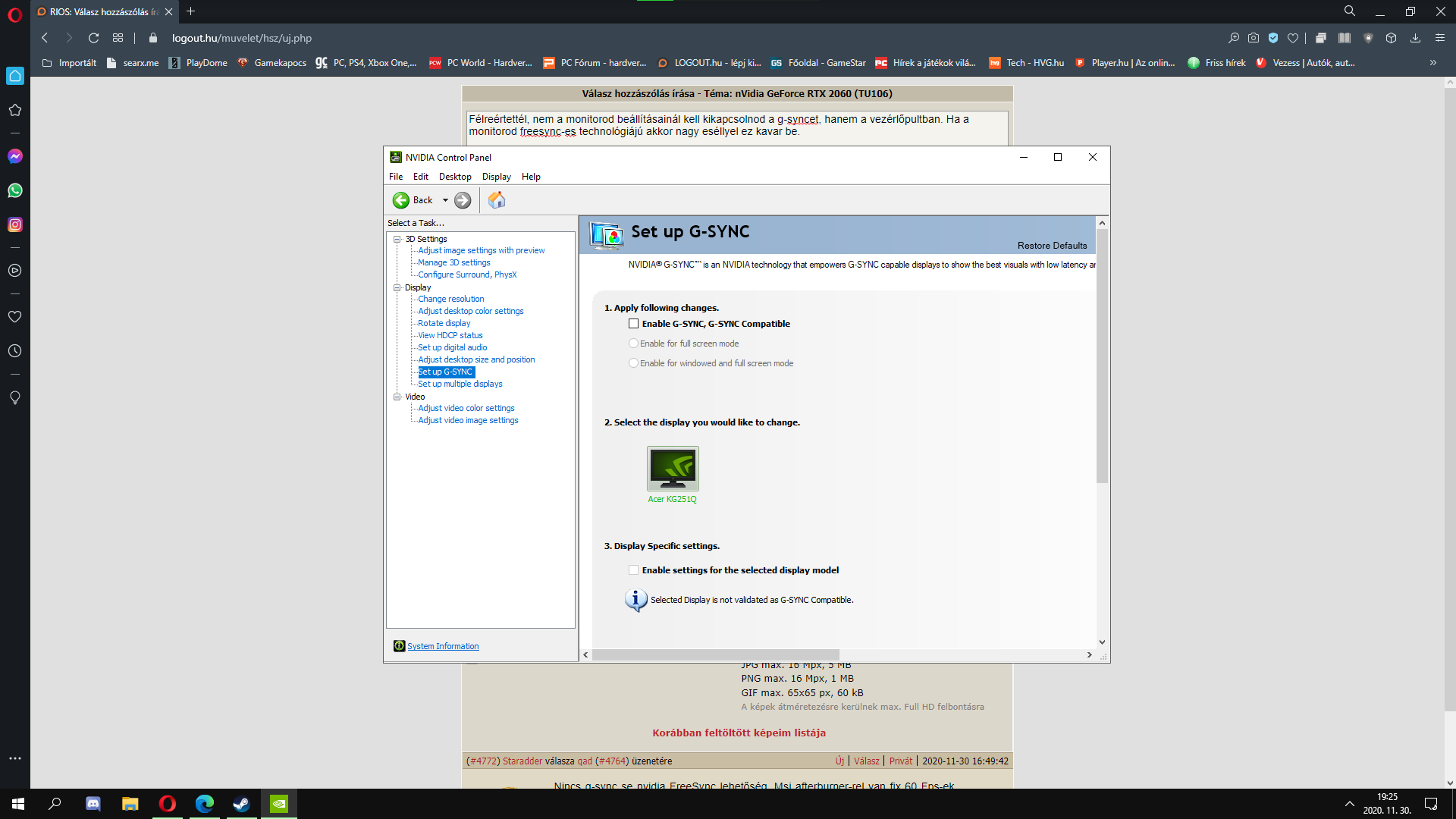The image size is (1456, 819).
Task: Open Discord from taskbar
Action: click(x=93, y=804)
